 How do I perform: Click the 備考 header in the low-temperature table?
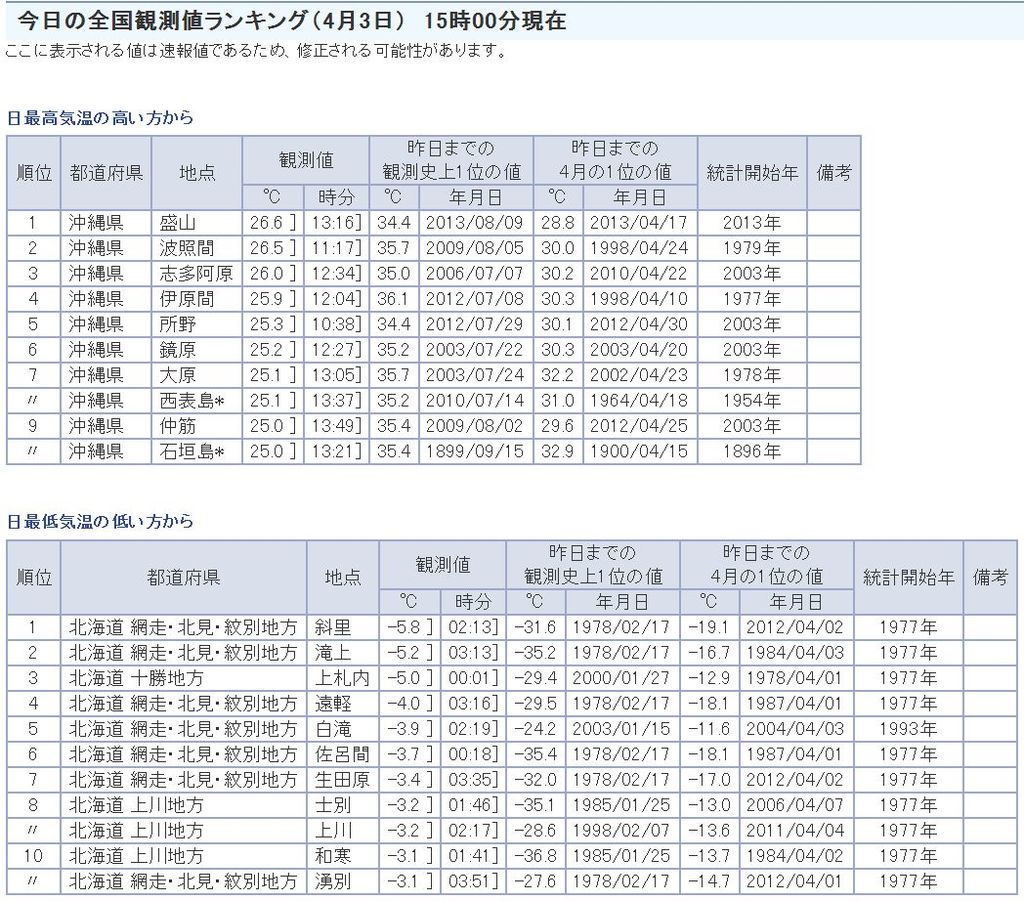coord(990,577)
